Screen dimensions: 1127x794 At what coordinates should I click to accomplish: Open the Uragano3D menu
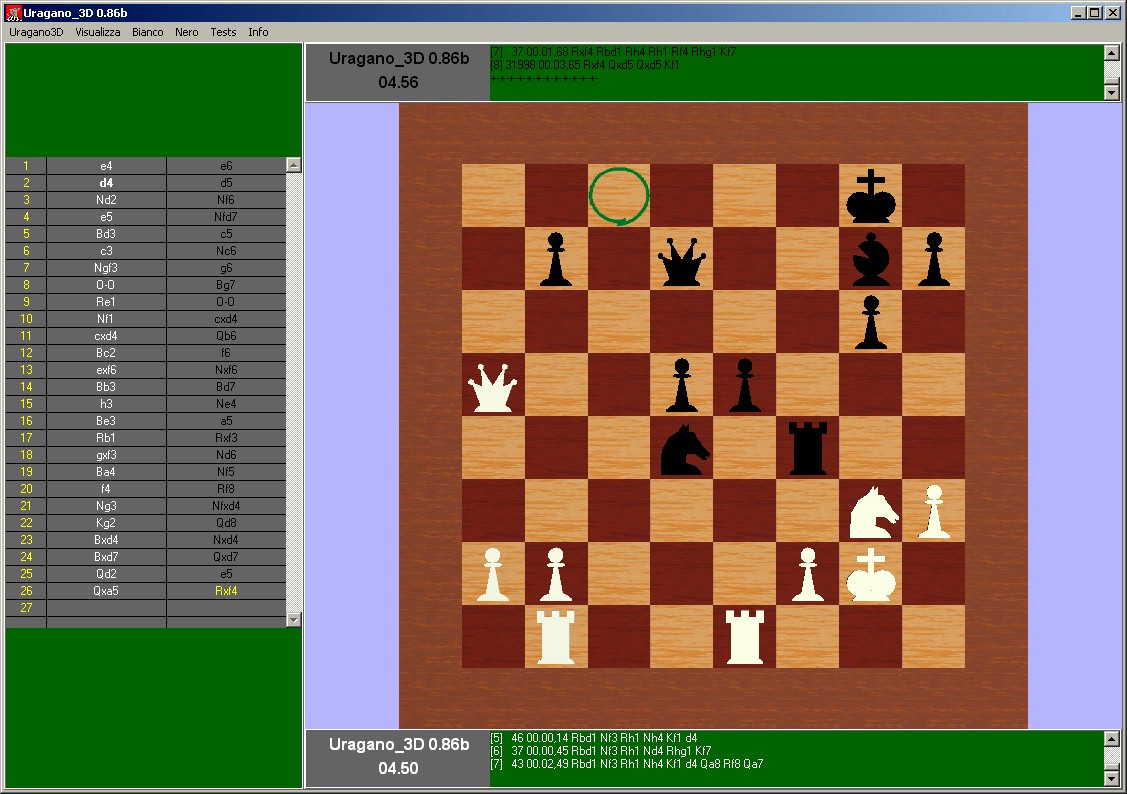(36, 32)
